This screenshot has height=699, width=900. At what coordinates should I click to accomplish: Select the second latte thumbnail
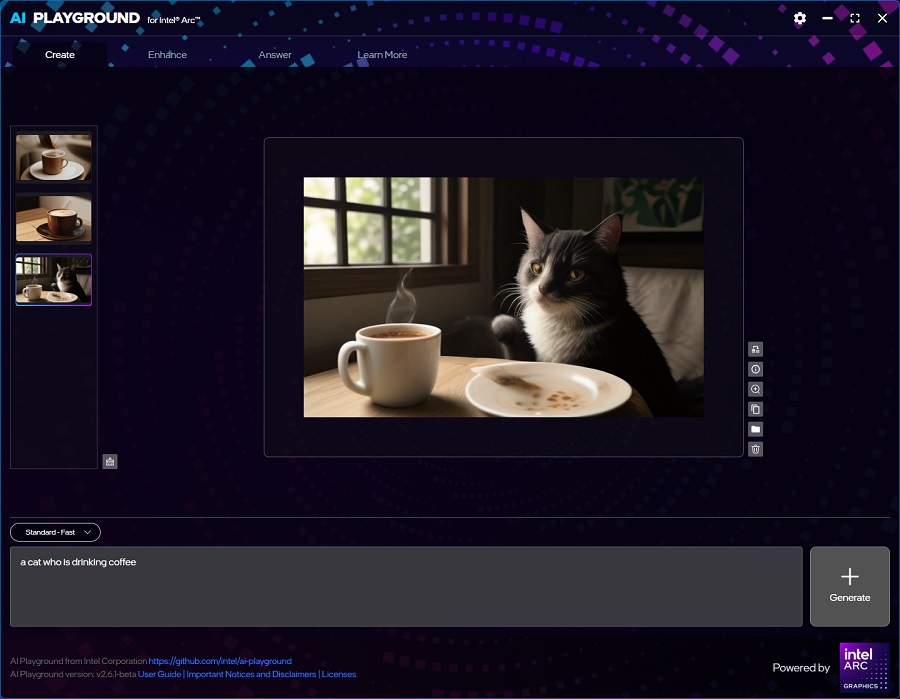click(54, 218)
